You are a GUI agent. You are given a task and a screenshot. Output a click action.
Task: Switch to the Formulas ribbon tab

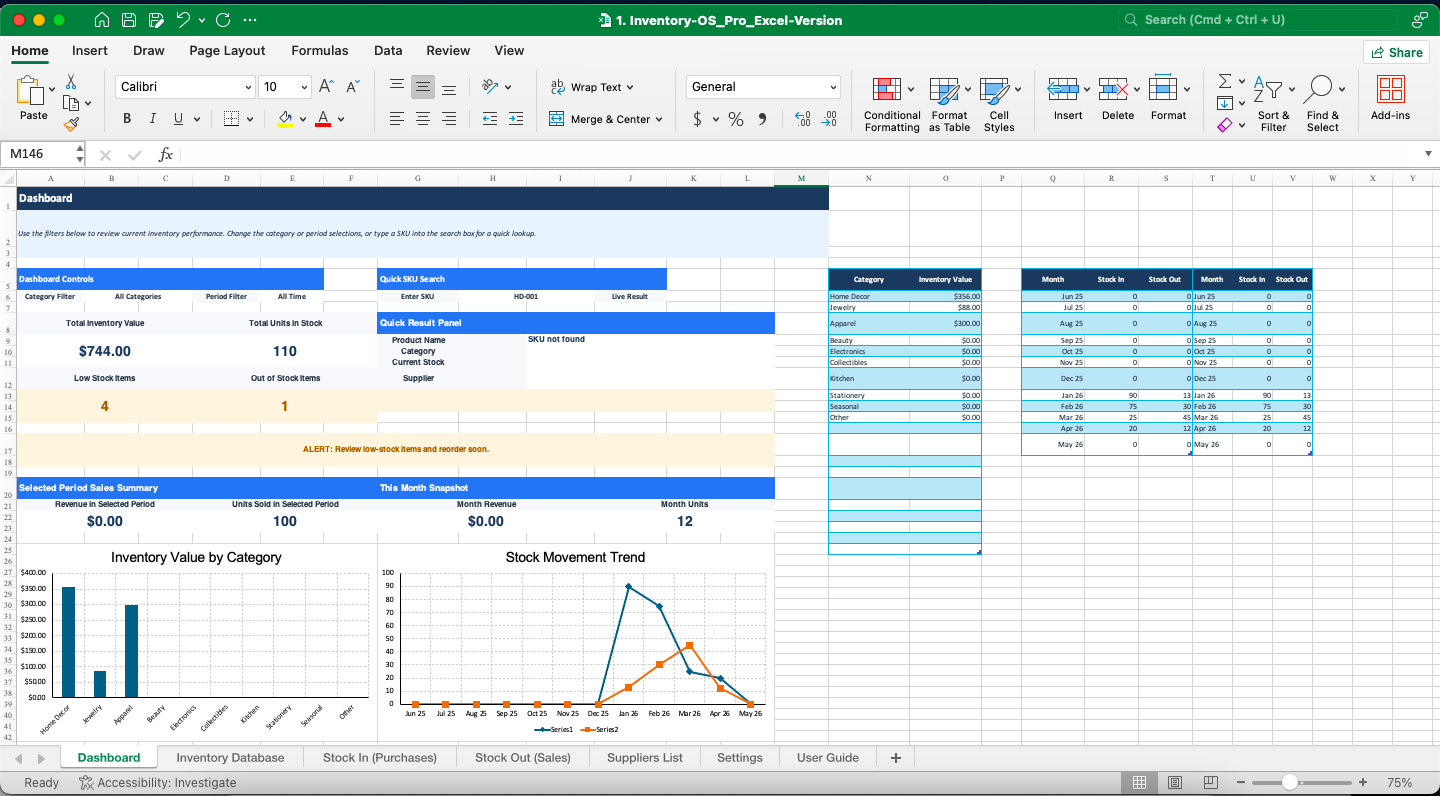point(320,50)
